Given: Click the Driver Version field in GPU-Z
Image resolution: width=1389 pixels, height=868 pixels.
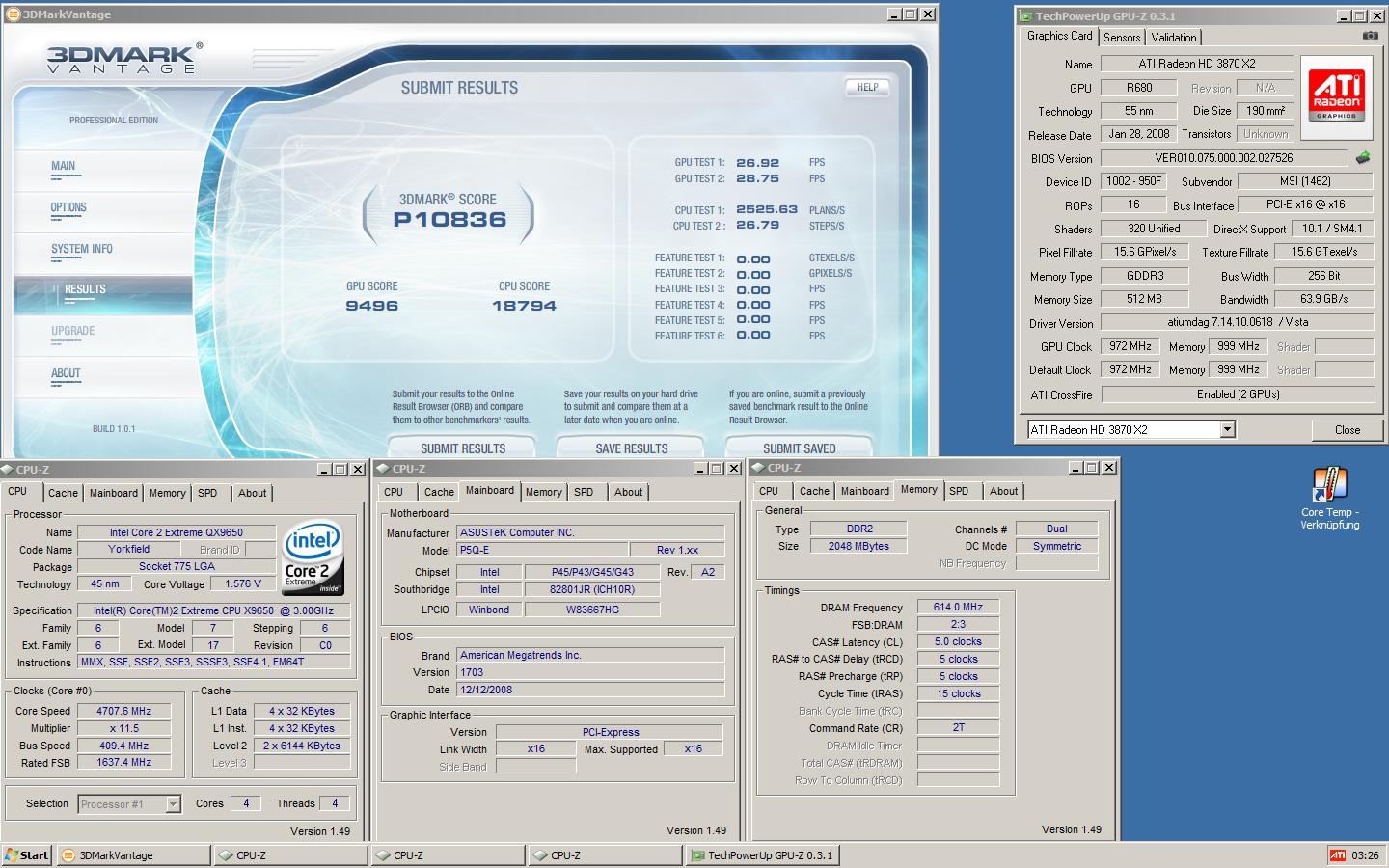Looking at the screenshot, I should point(1238,322).
